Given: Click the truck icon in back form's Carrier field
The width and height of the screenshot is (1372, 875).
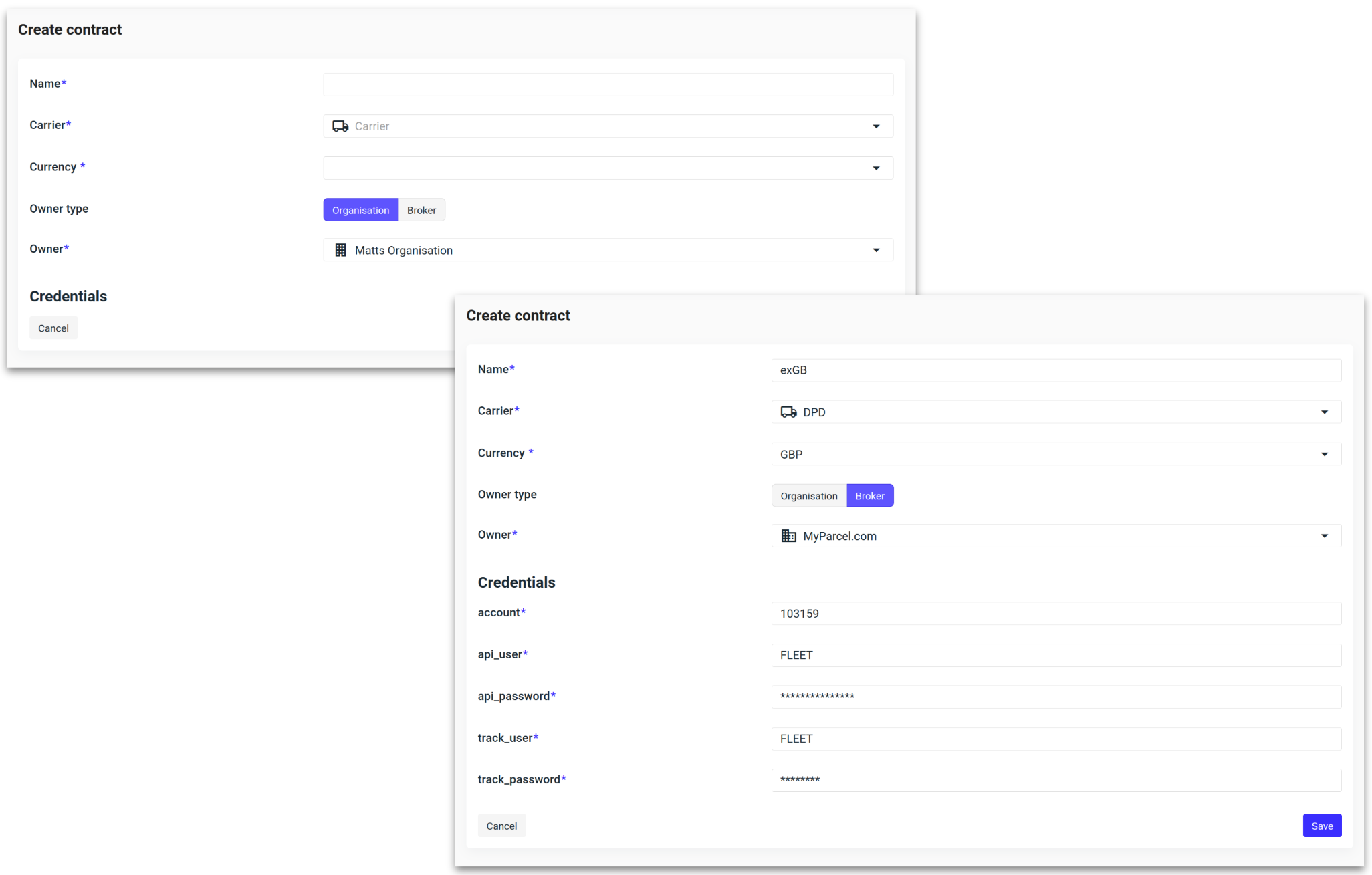Looking at the screenshot, I should point(340,126).
